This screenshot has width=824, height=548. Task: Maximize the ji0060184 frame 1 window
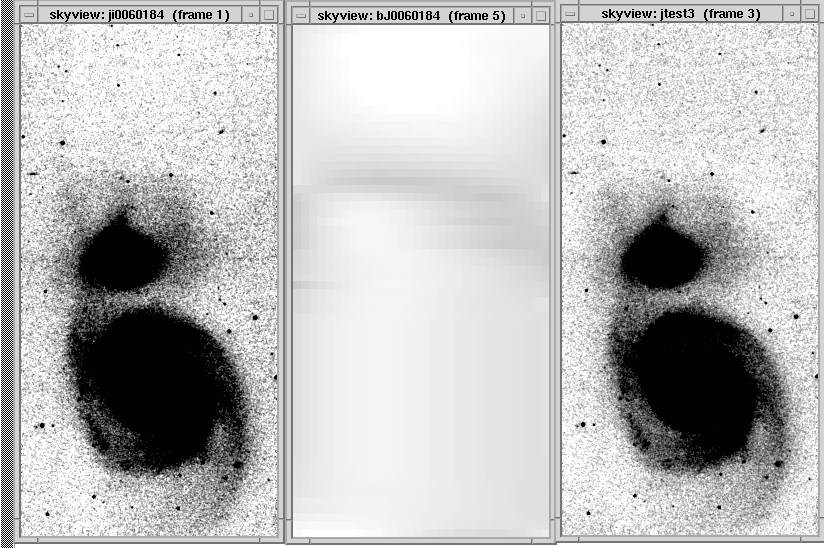pos(269,15)
